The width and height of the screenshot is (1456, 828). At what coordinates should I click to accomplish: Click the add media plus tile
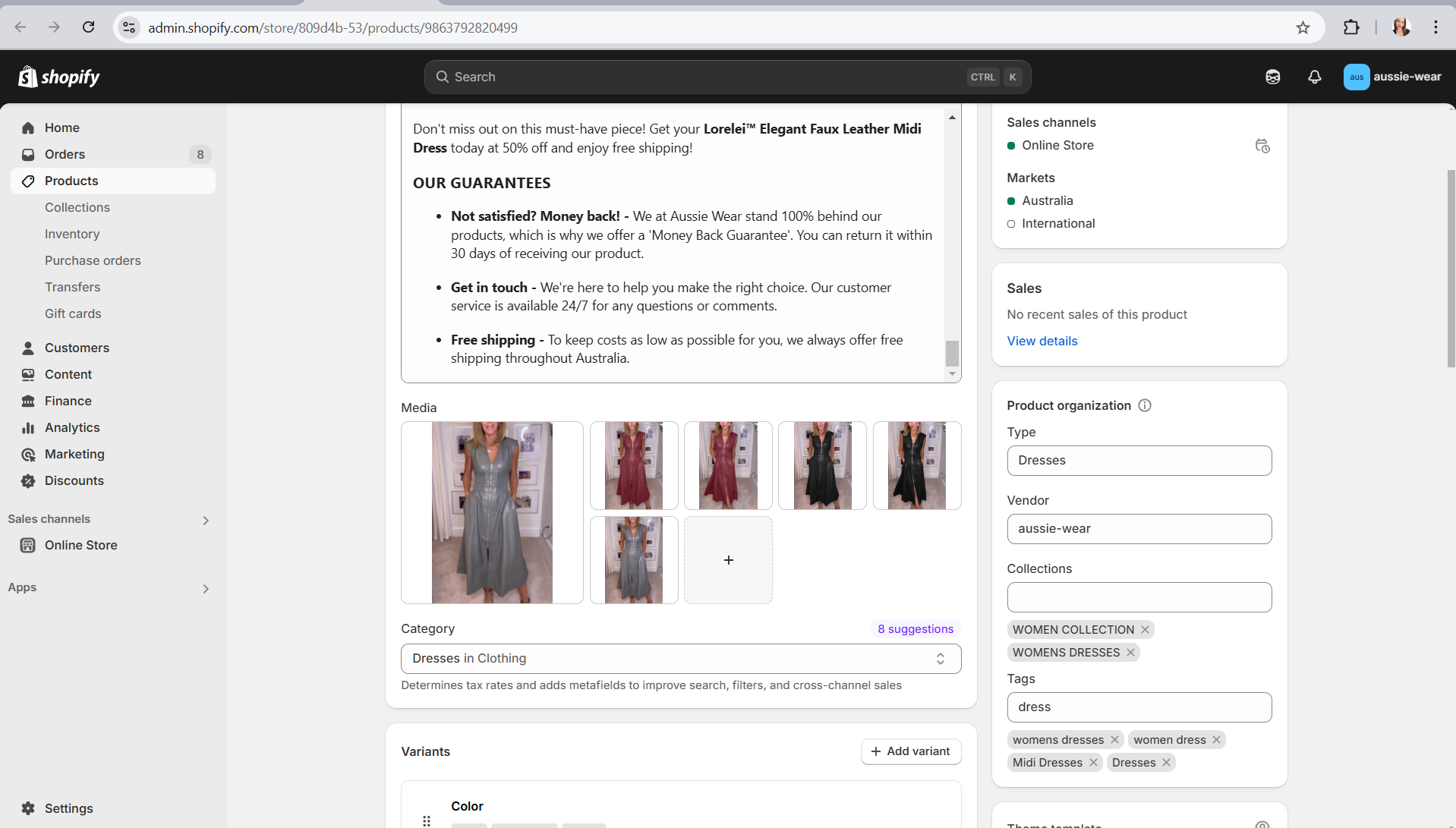point(728,560)
